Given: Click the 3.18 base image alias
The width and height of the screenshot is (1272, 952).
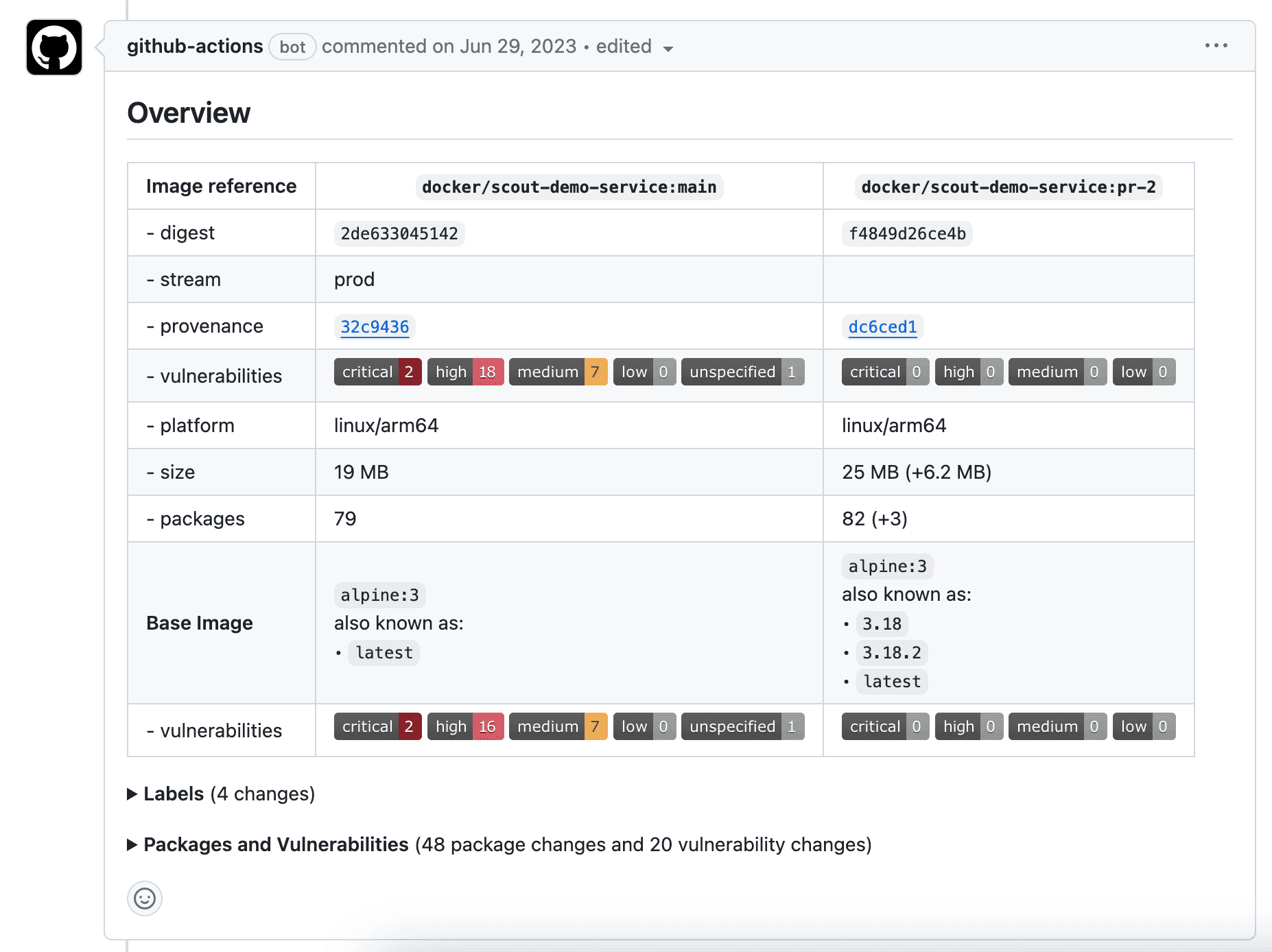Looking at the screenshot, I should click(x=882, y=623).
